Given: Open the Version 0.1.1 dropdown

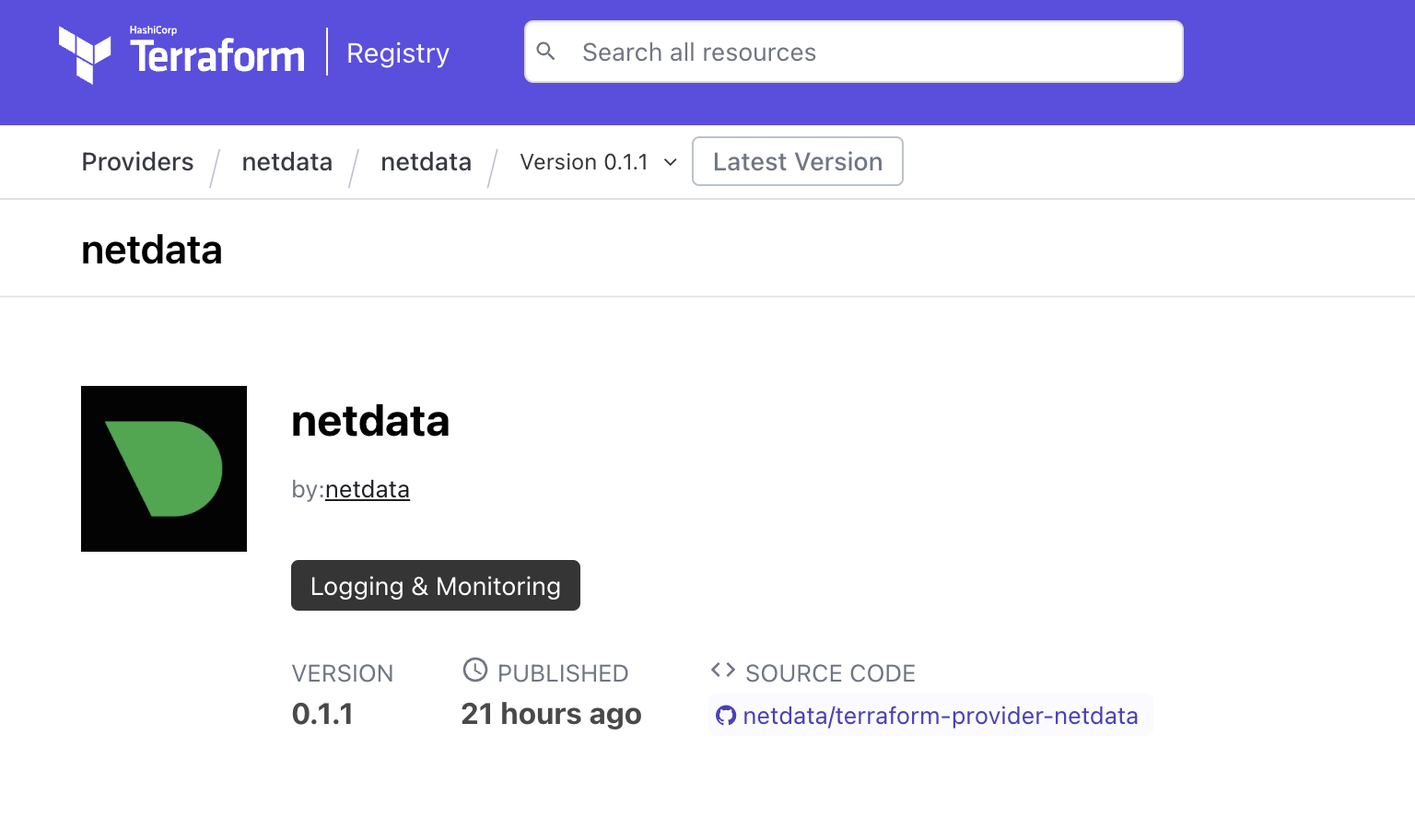Looking at the screenshot, I should point(585,162).
